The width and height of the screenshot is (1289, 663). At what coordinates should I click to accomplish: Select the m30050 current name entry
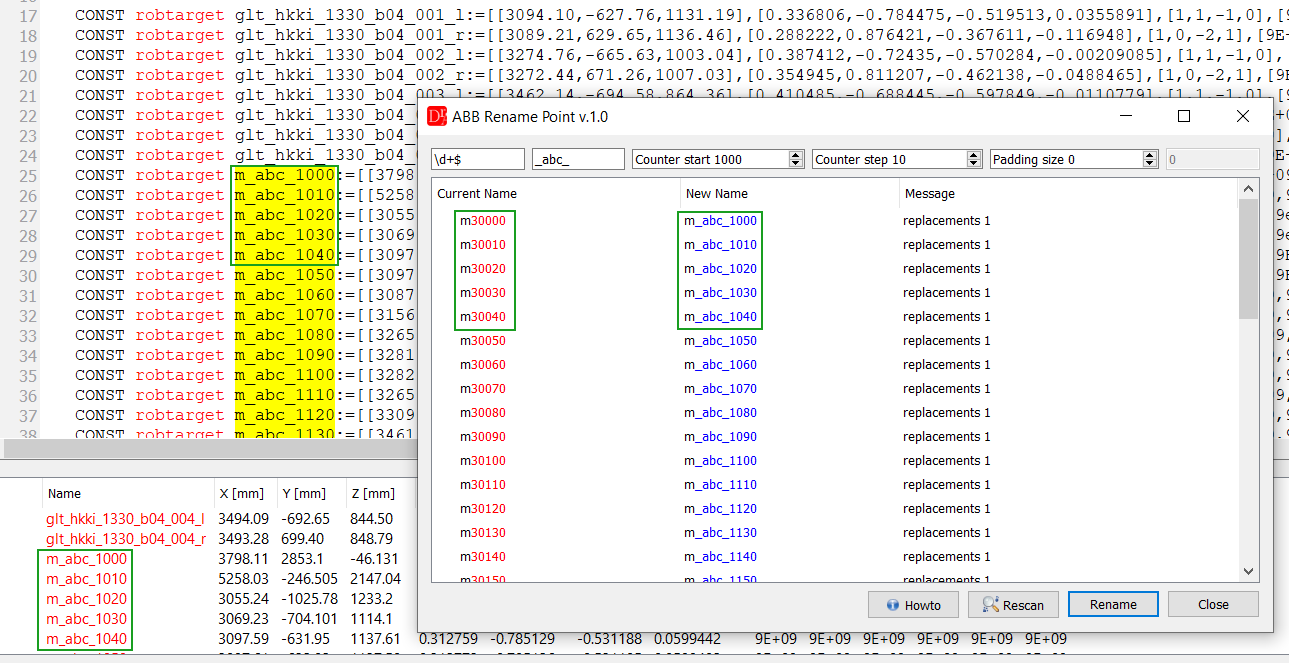point(483,341)
